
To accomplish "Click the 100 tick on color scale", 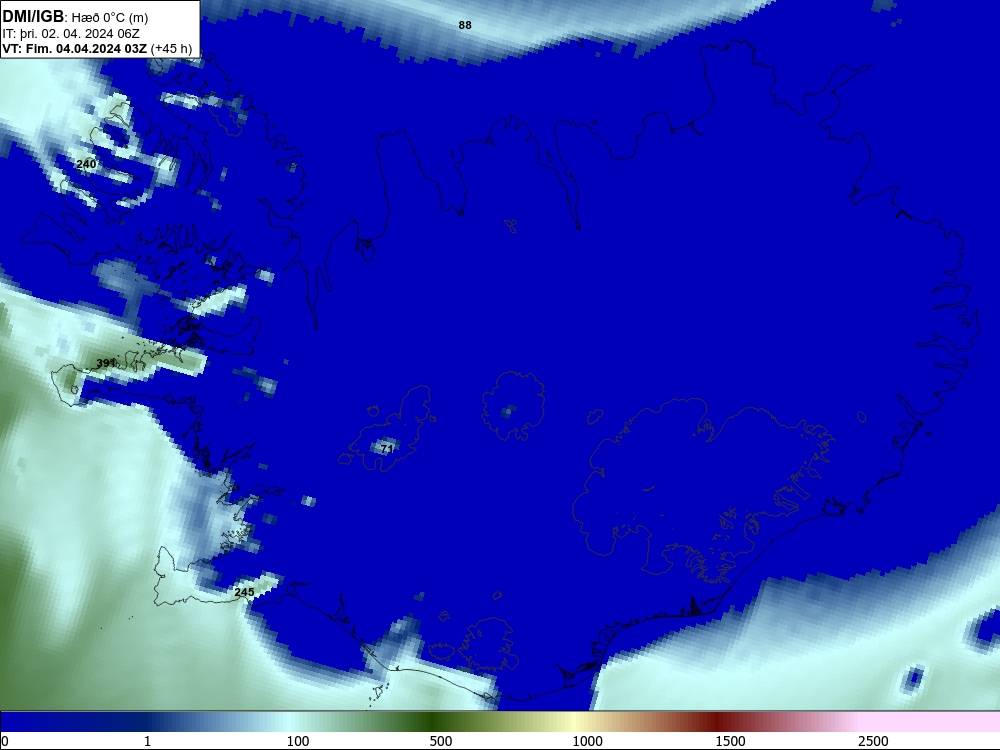I will coord(298,741).
